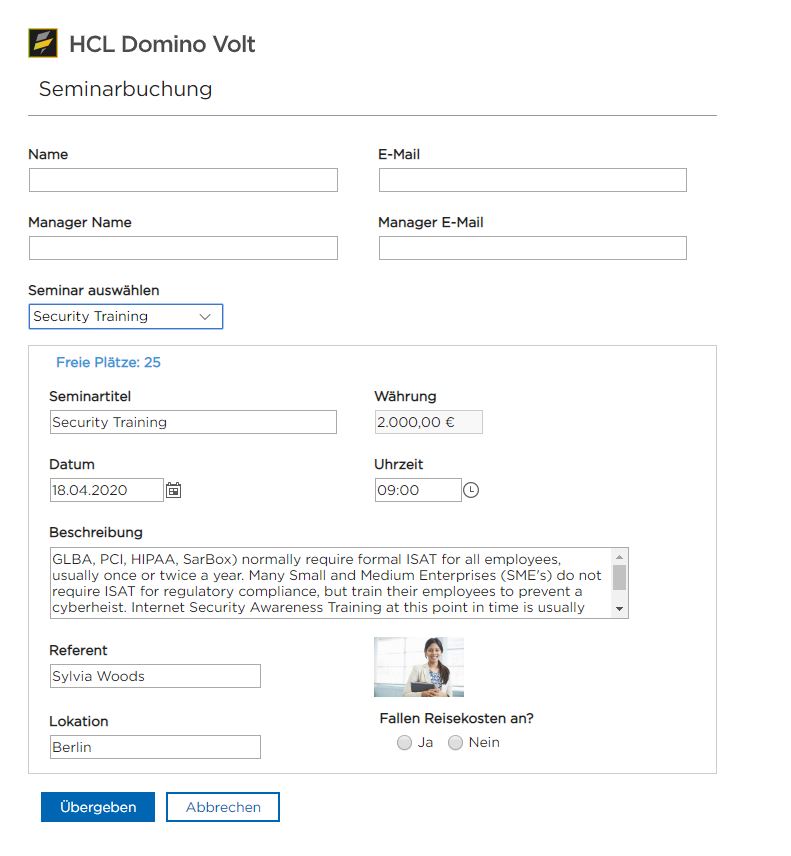Select Nein for Reisekosten
The width and height of the screenshot is (791, 856).
pyautogui.click(x=456, y=742)
